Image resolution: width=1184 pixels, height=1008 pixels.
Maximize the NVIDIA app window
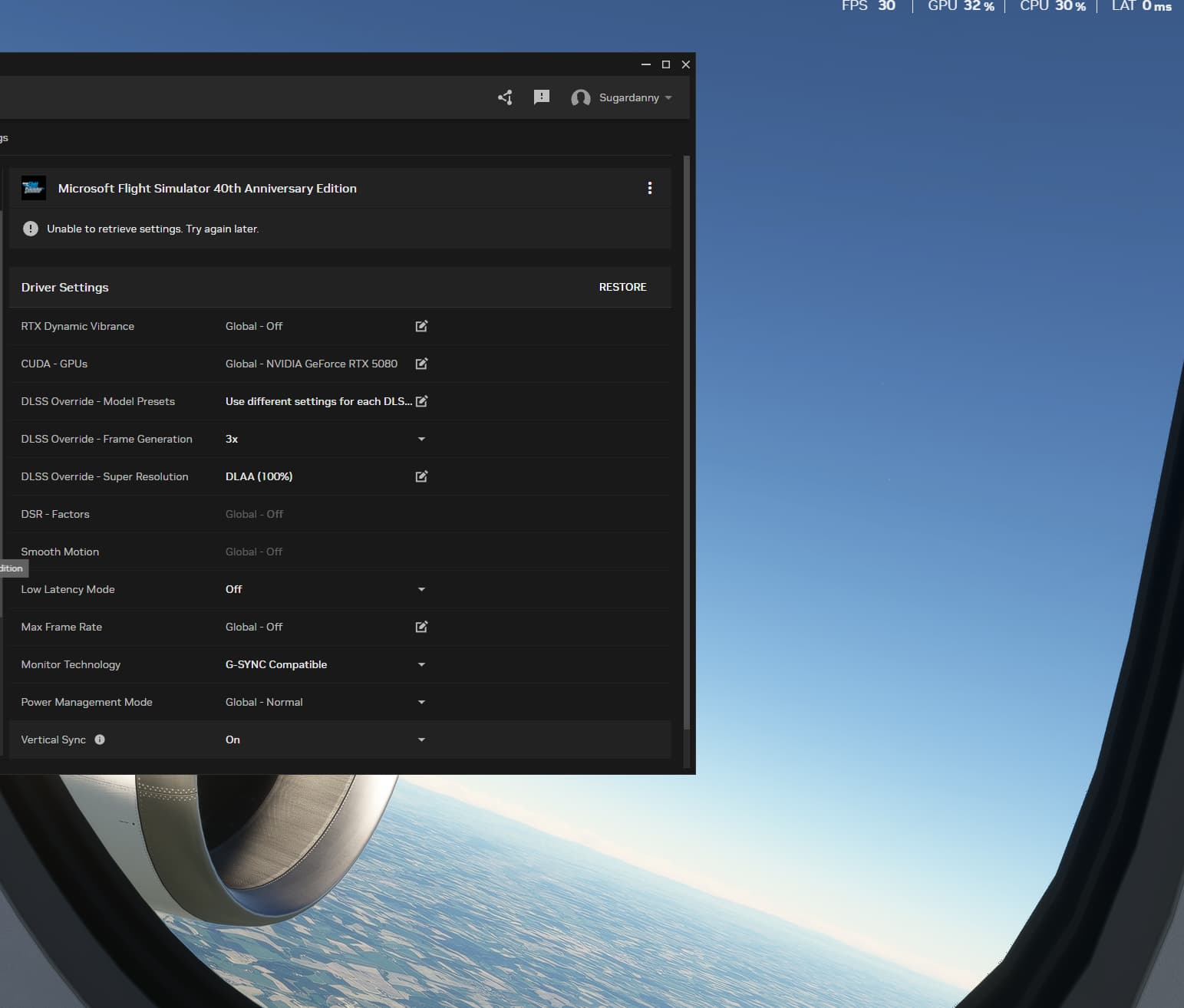(666, 64)
